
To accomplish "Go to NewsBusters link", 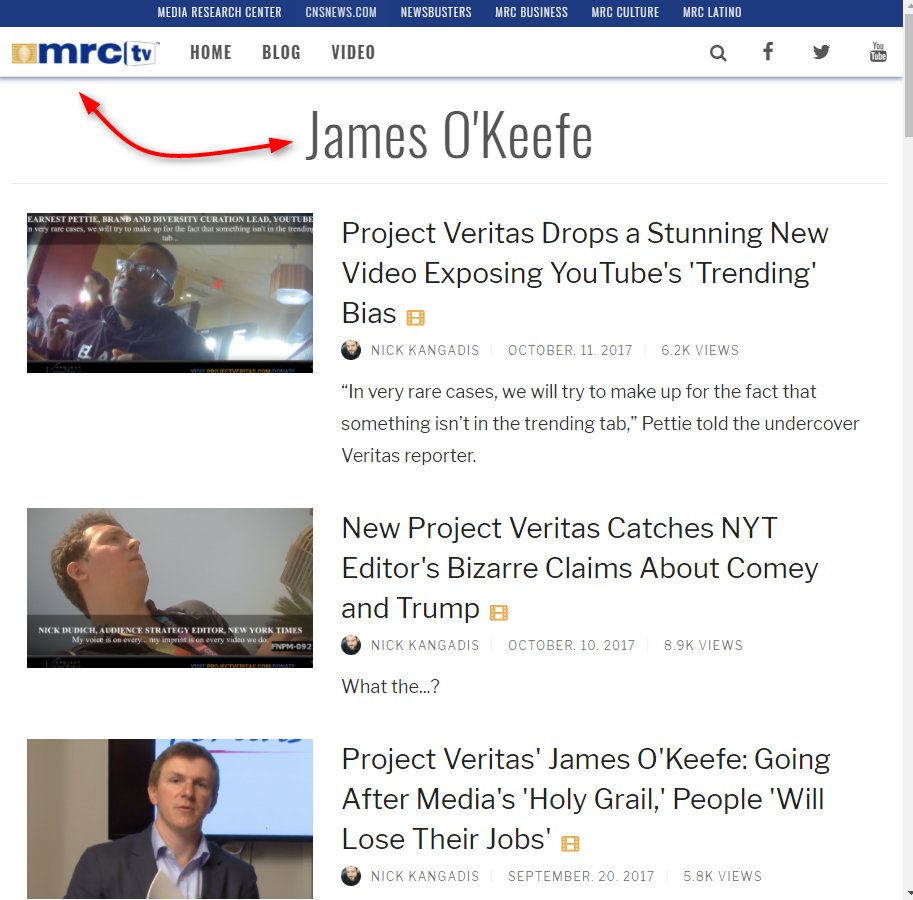I will click(x=436, y=12).
